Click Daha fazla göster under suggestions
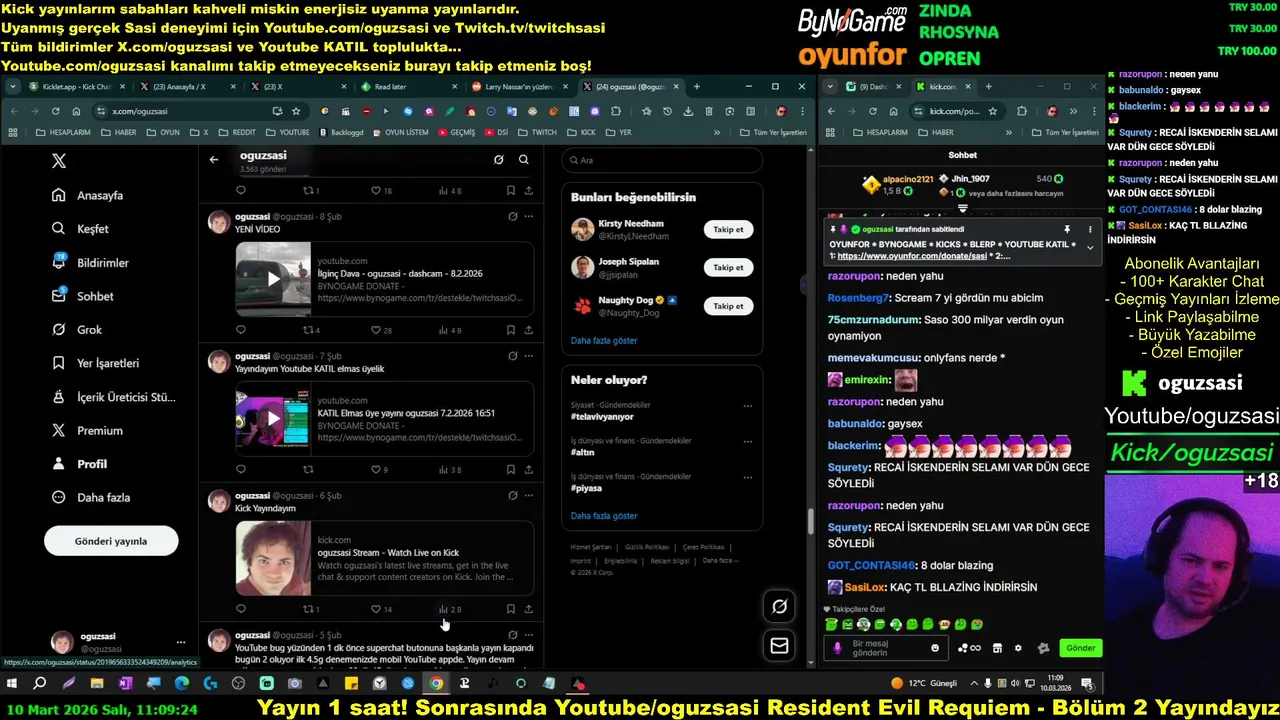Viewport: 1280px width, 720px height. click(604, 340)
